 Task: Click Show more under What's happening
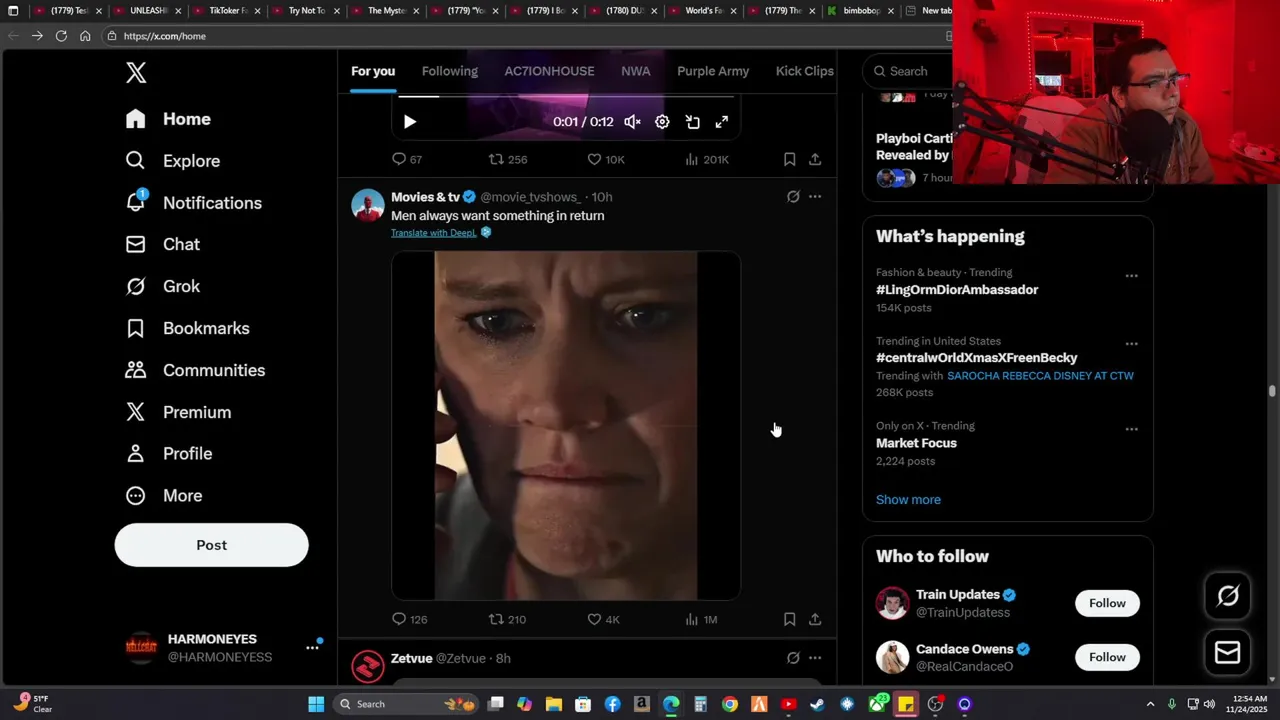pos(908,500)
